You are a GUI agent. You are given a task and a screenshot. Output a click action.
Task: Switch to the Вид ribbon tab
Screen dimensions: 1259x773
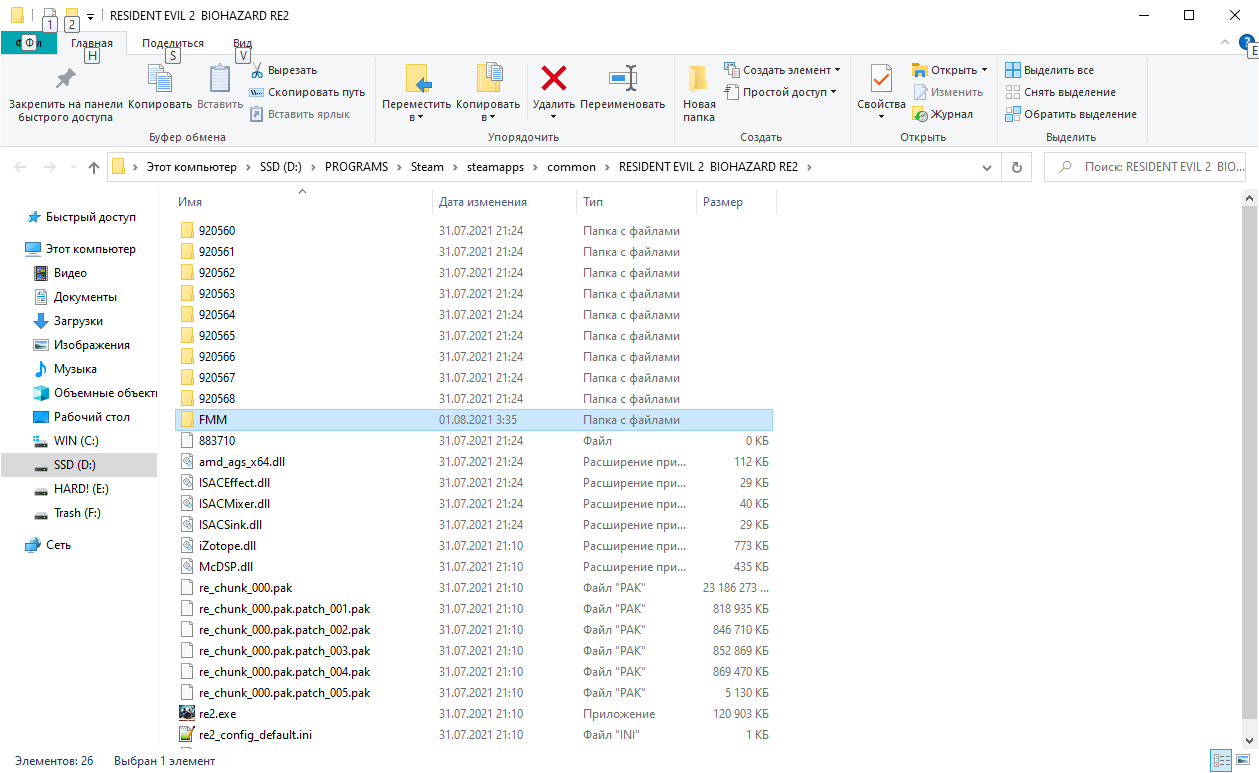[x=242, y=43]
